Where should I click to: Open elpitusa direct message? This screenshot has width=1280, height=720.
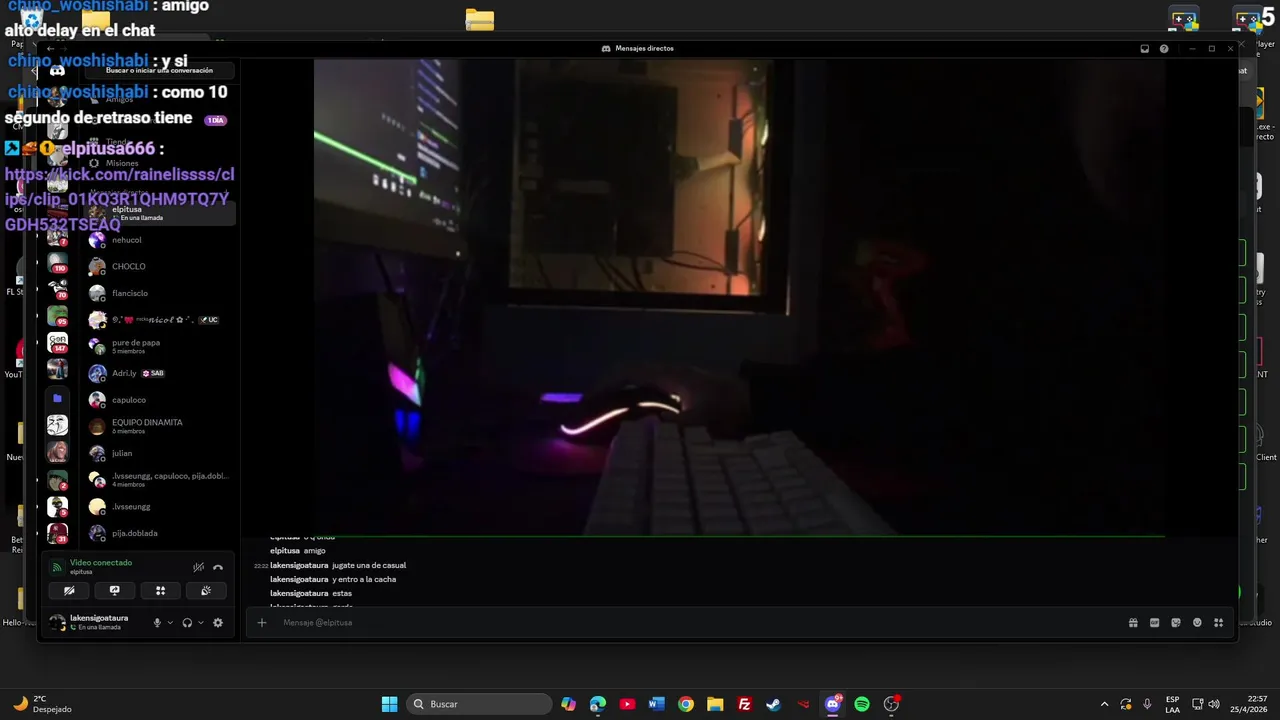160,213
